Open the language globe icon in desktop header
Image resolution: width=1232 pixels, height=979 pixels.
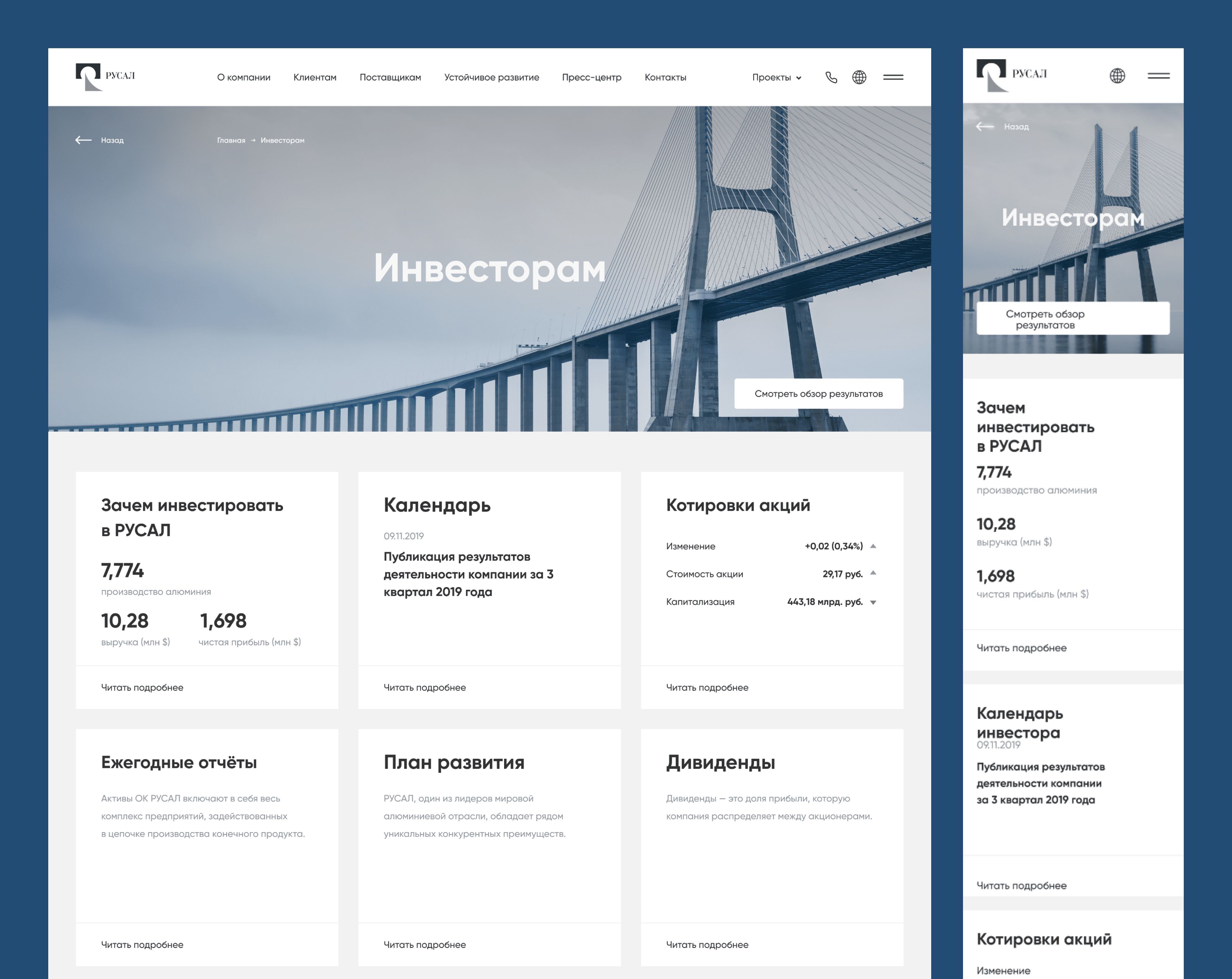point(859,77)
